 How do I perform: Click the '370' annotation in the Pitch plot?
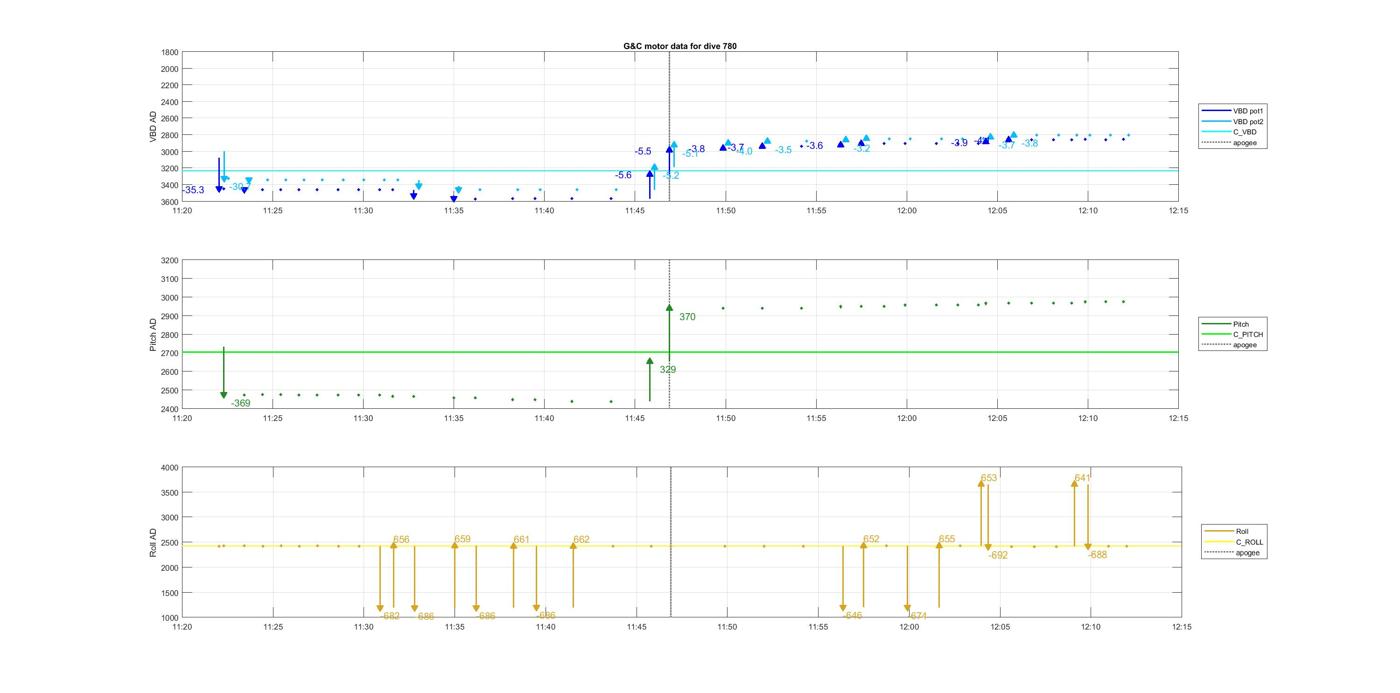[x=687, y=317]
